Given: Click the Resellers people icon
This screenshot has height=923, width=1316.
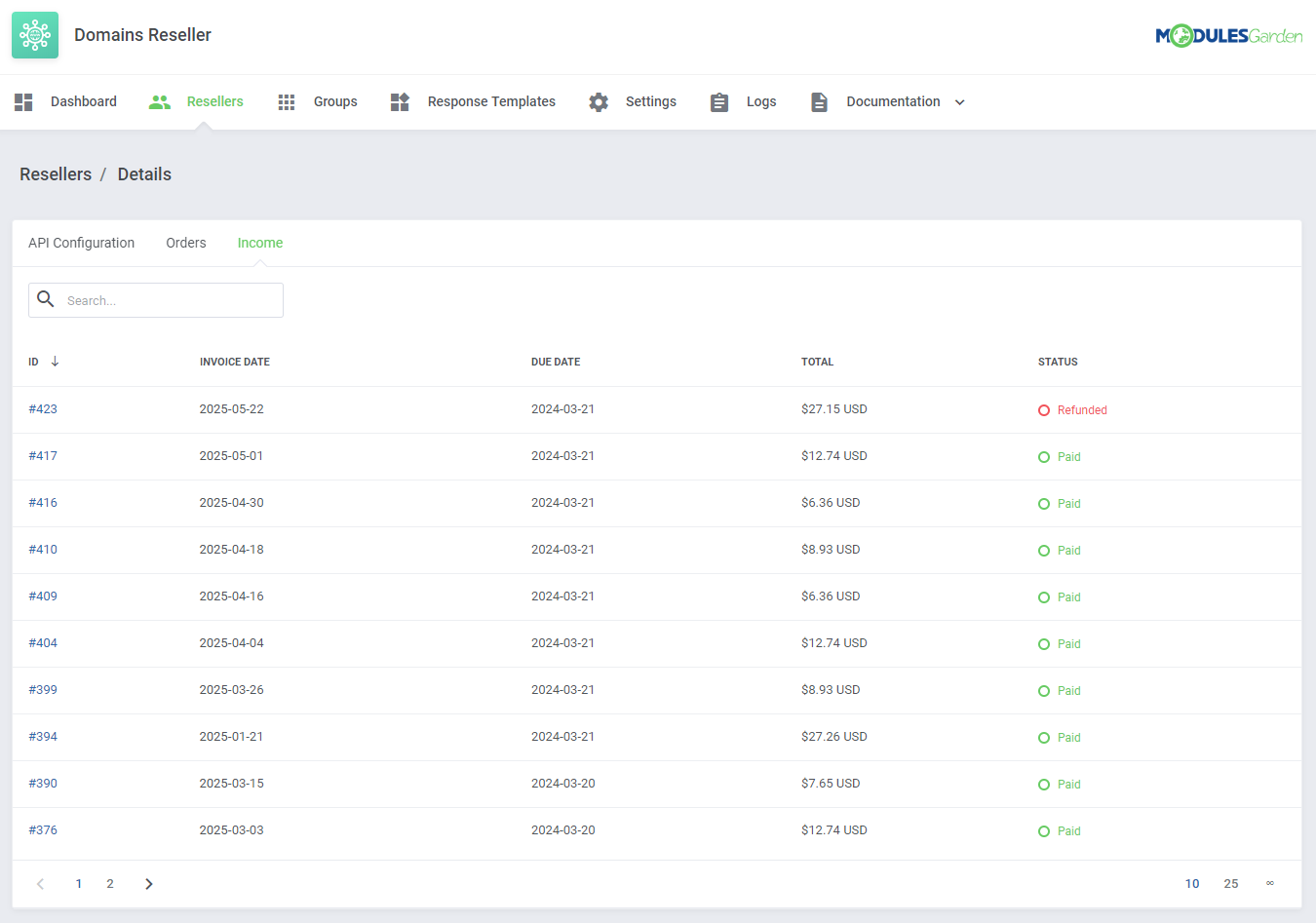Looking at the screenshot, I should [160, 101].
